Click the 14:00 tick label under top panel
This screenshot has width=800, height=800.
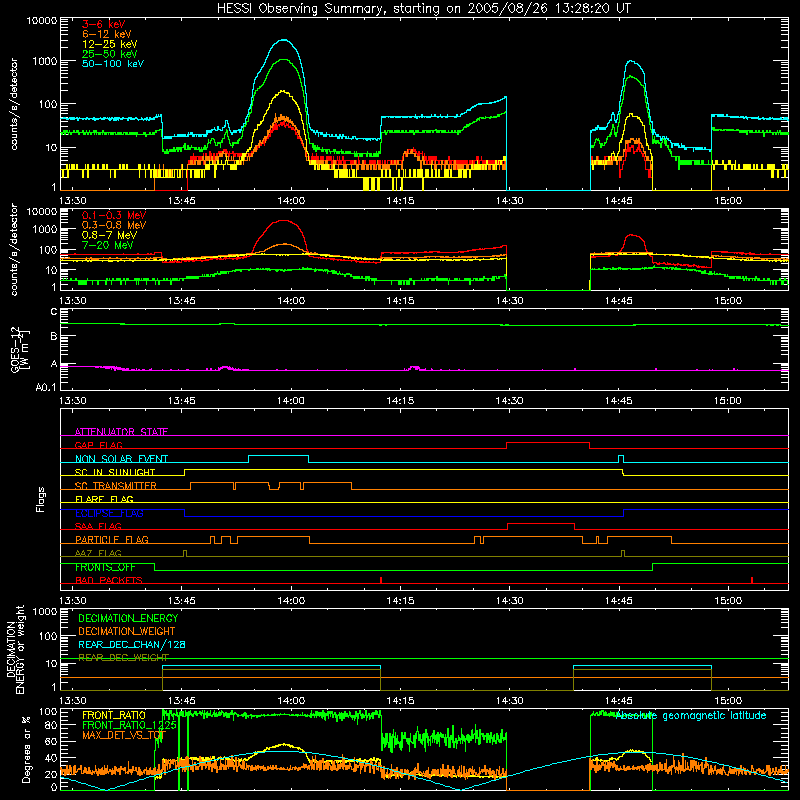[x=291, y=201]
